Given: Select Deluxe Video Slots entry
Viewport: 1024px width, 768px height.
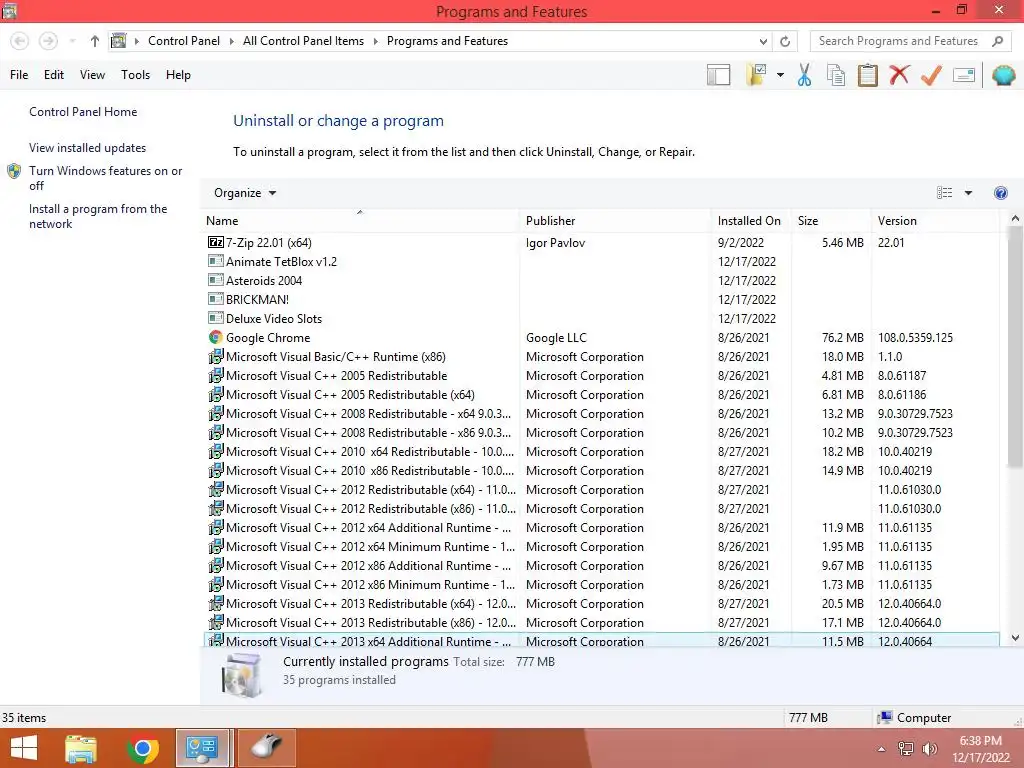Looking at the screenshot, I should coord(601,318).
